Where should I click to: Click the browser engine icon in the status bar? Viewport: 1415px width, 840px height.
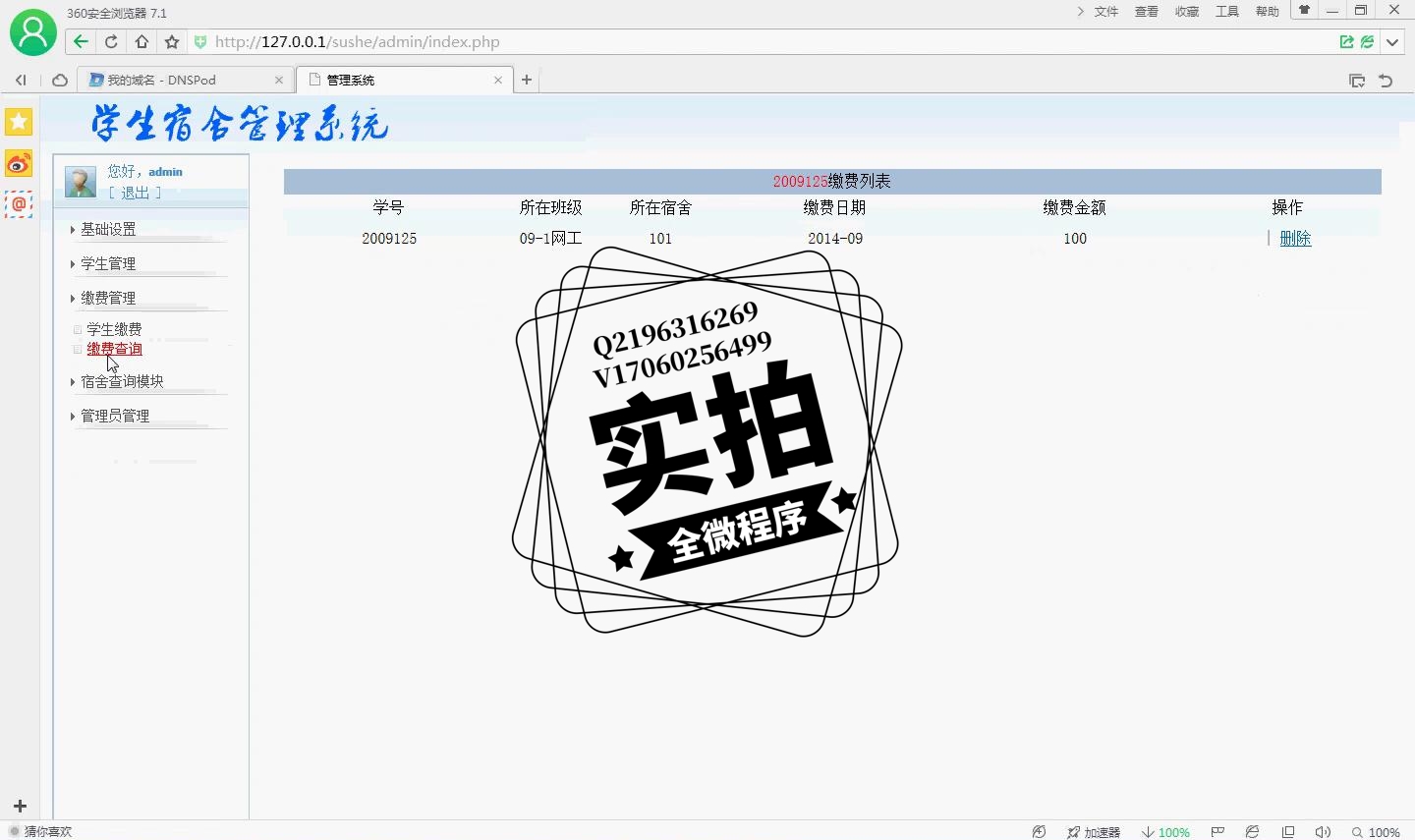pos(1252,831)
